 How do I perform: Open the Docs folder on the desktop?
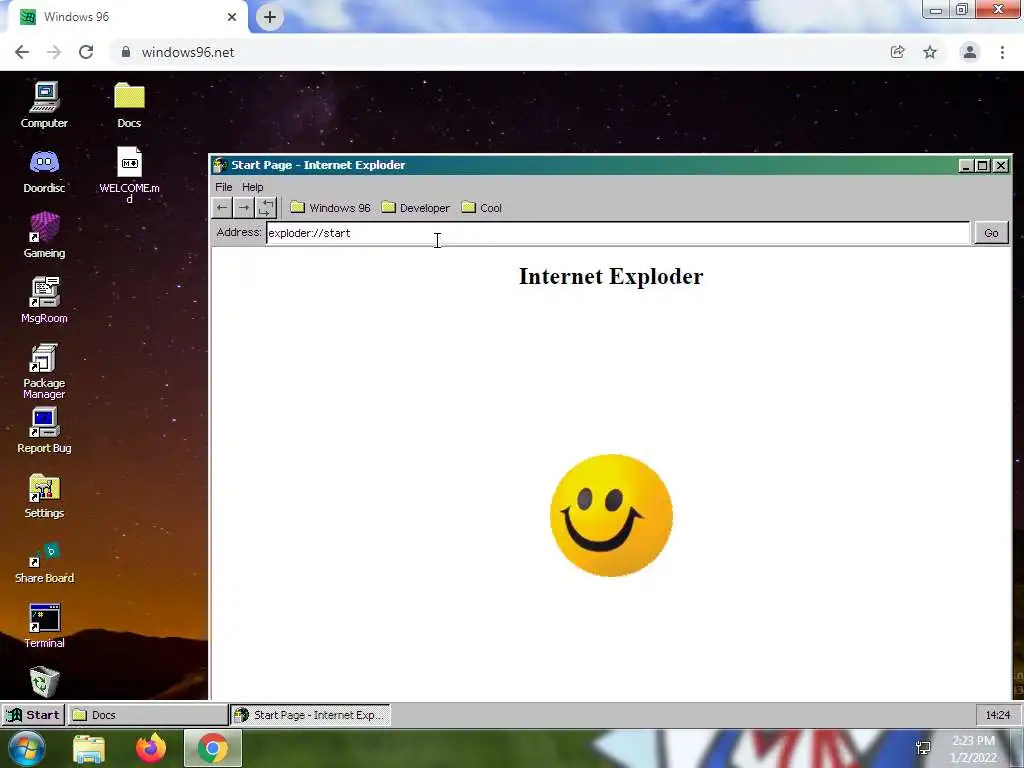coord(129,104)
